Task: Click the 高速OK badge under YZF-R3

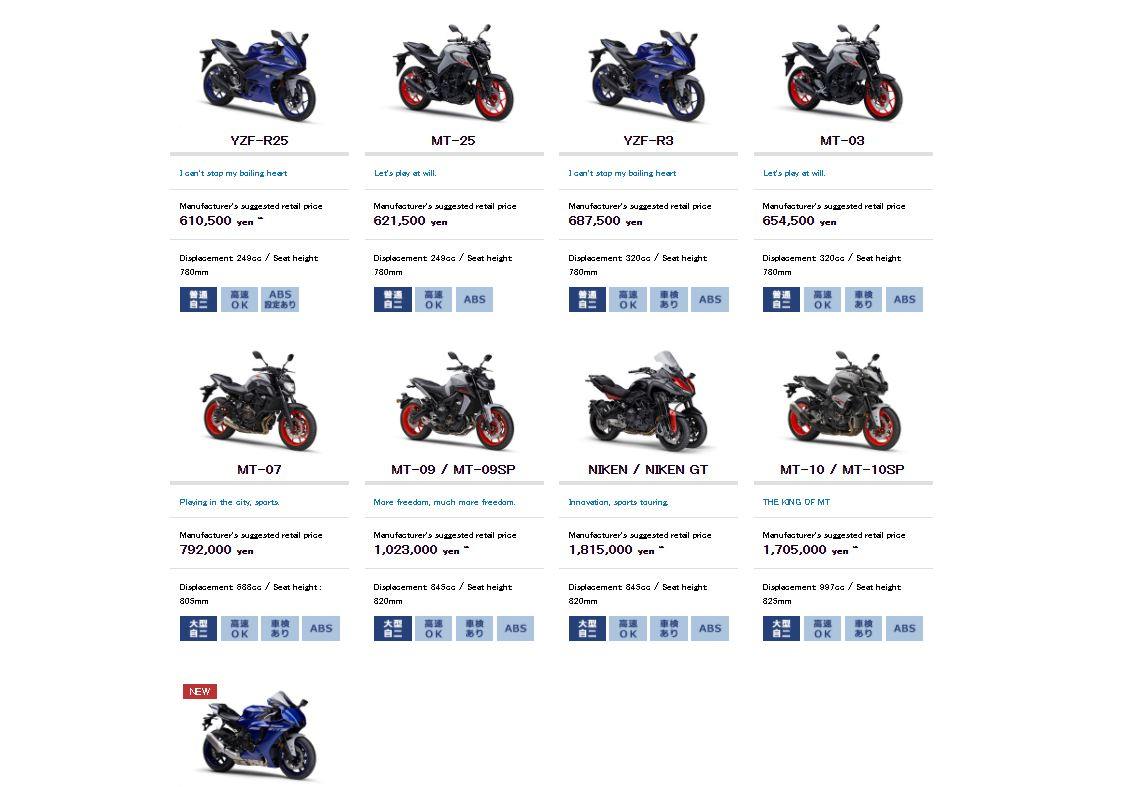Action: pyautogui.click(x=628, y=299)
